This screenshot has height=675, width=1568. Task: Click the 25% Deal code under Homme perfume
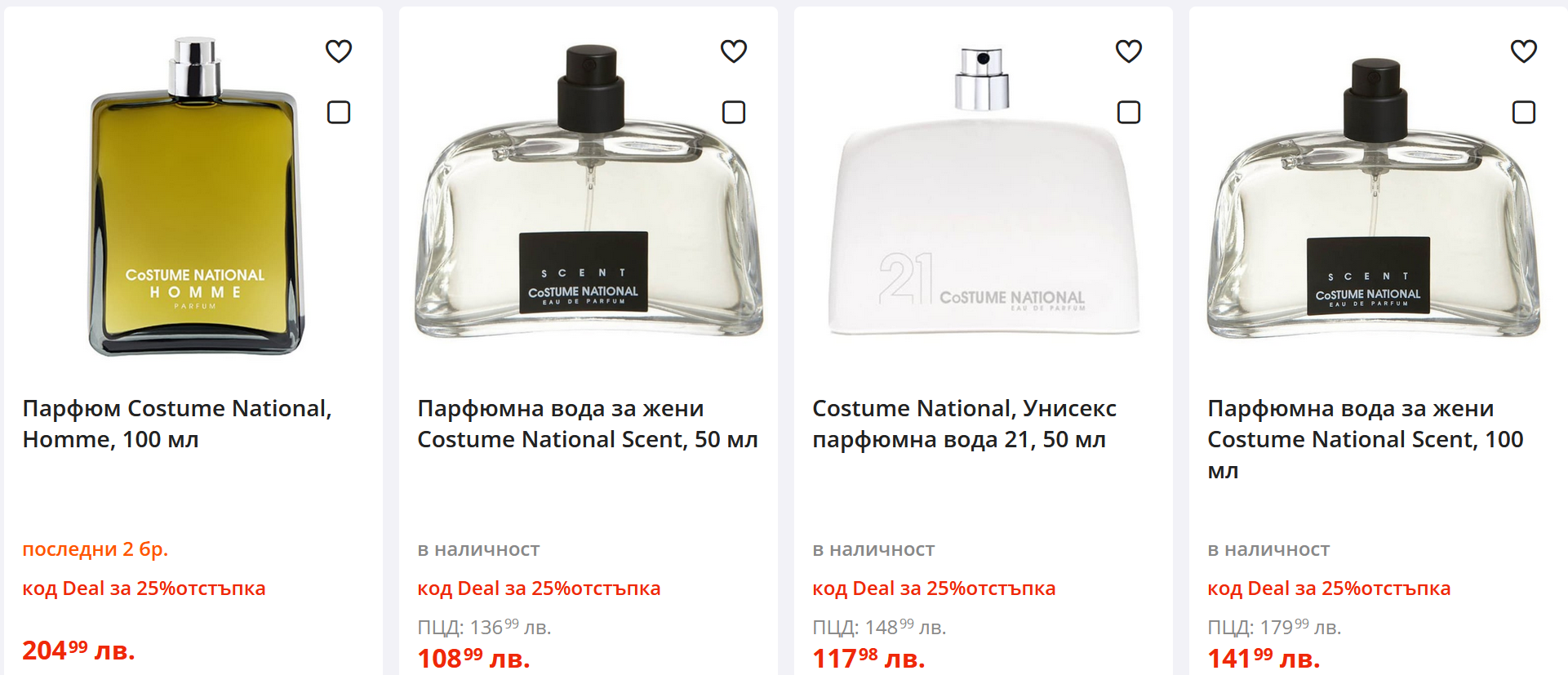pos(144,588)
